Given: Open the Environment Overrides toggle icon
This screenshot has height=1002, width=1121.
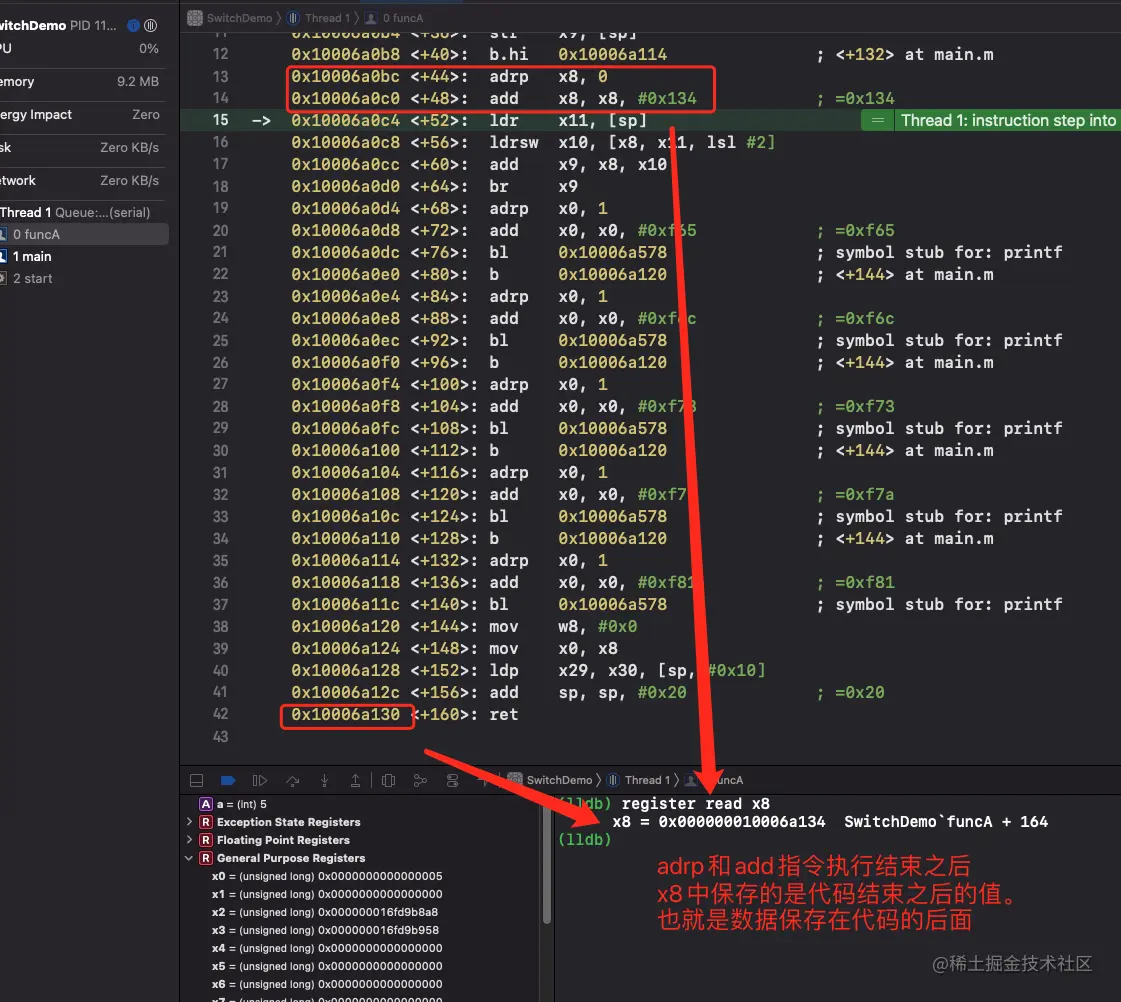Looking at the screenshot, I should 453,780.
